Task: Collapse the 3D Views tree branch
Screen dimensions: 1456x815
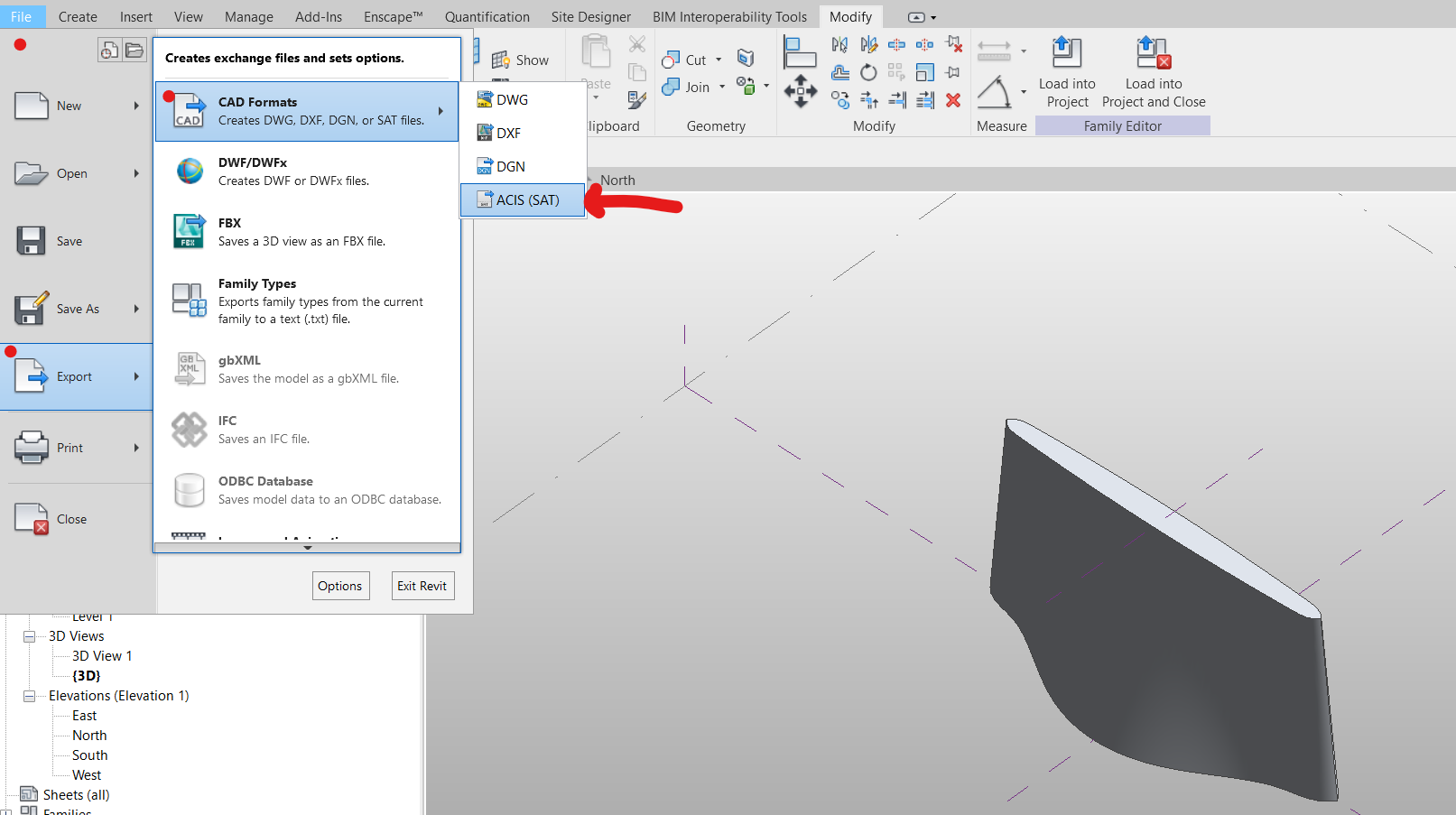Action: coord(28,635)
